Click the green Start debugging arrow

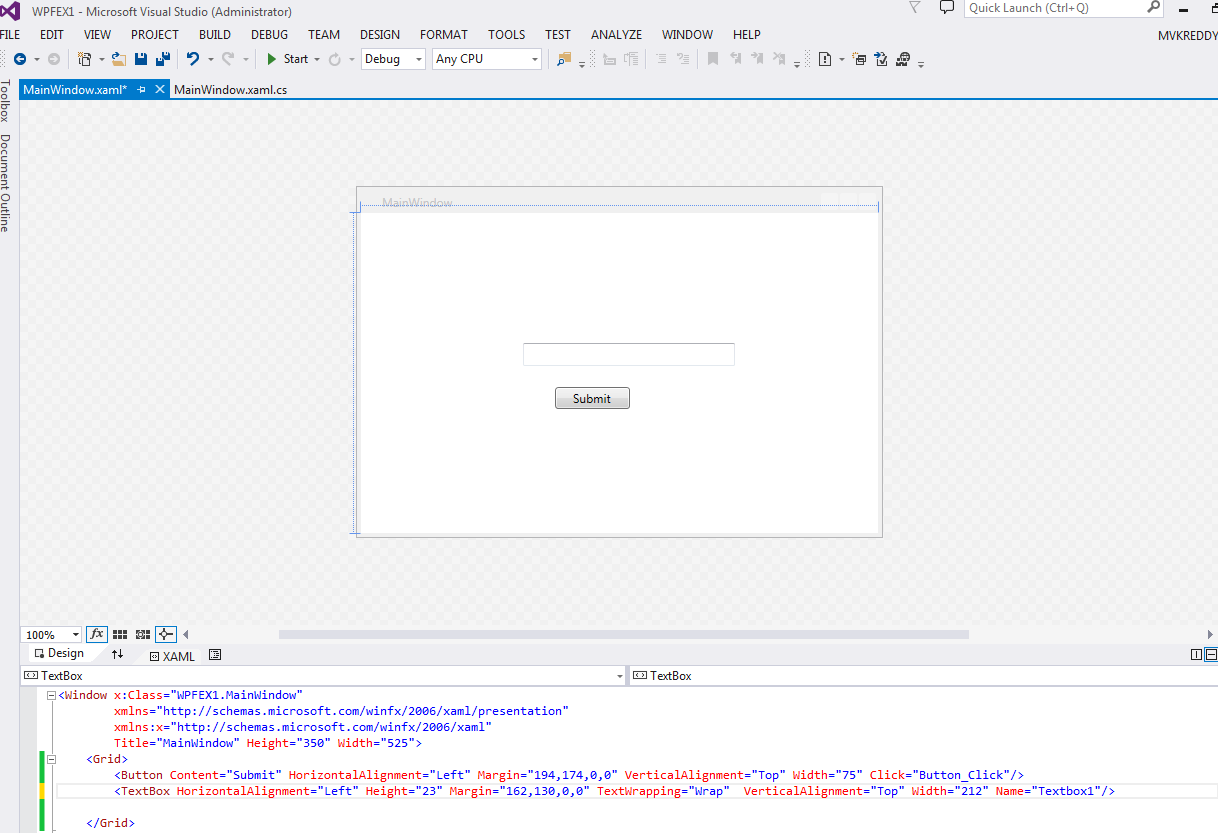click(272, 58)
